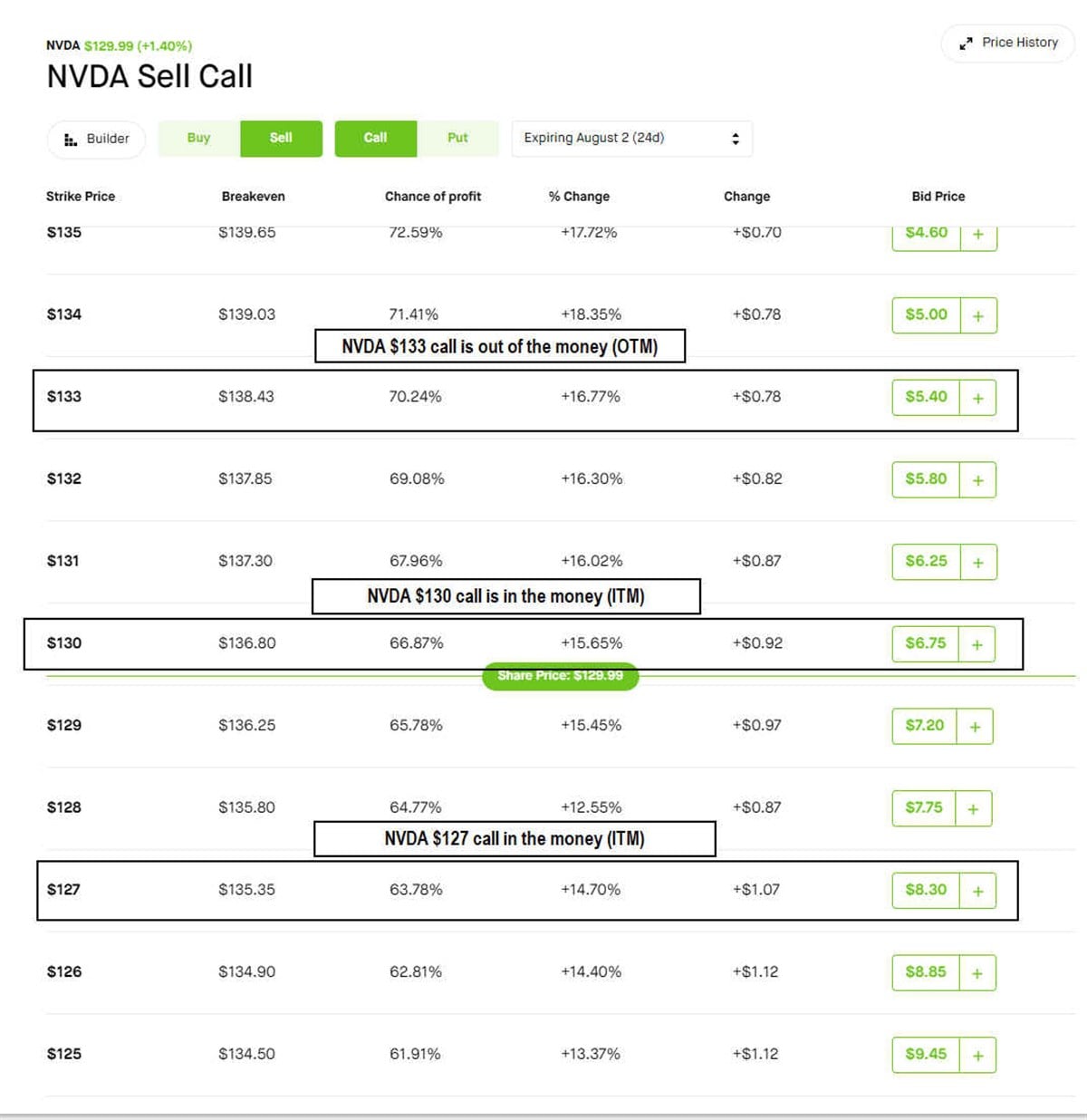Open the Expiring August 2 dropdown
This screenshot has width=1087, height=1120.
point(631,139)
